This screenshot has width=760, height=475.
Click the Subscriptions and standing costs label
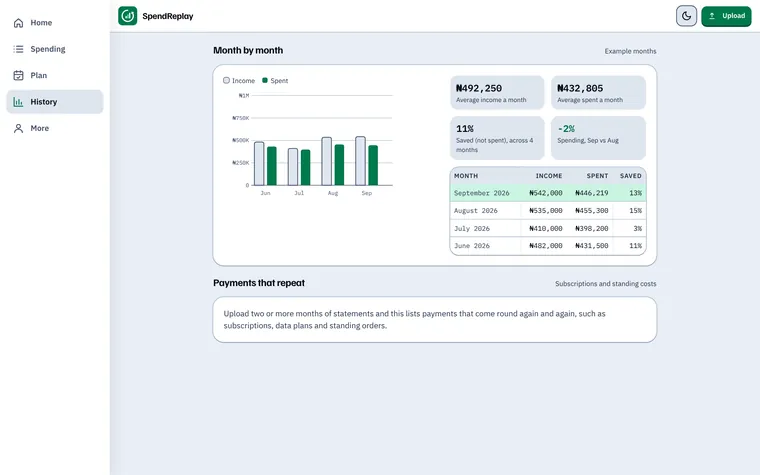[605, 284]
